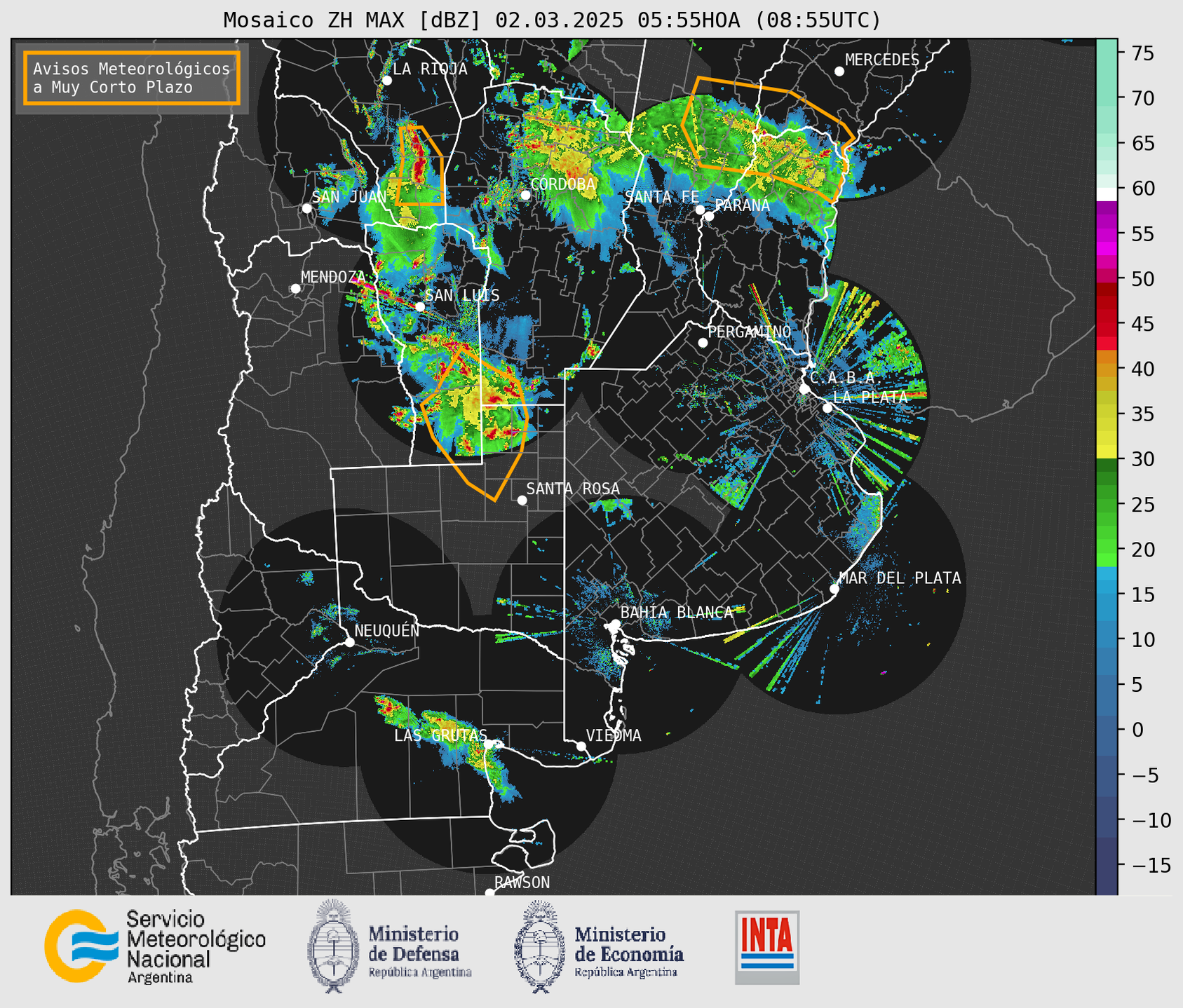Click the BAHÍA BLANCA city label
Screen dimensions: 1183x1008
point(677,612)
